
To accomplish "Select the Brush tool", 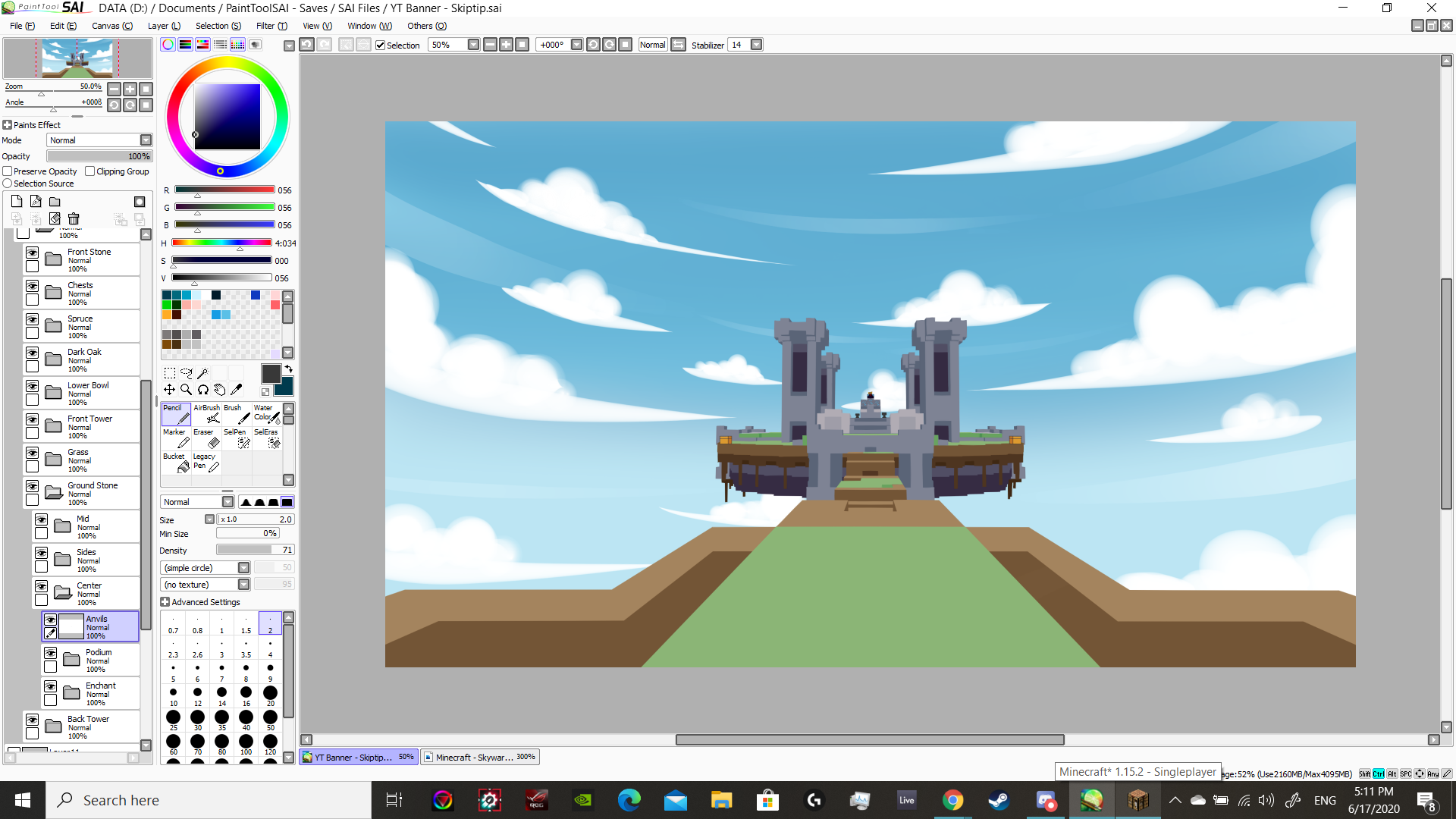I will pyautogui.click(x=237, y=414).
